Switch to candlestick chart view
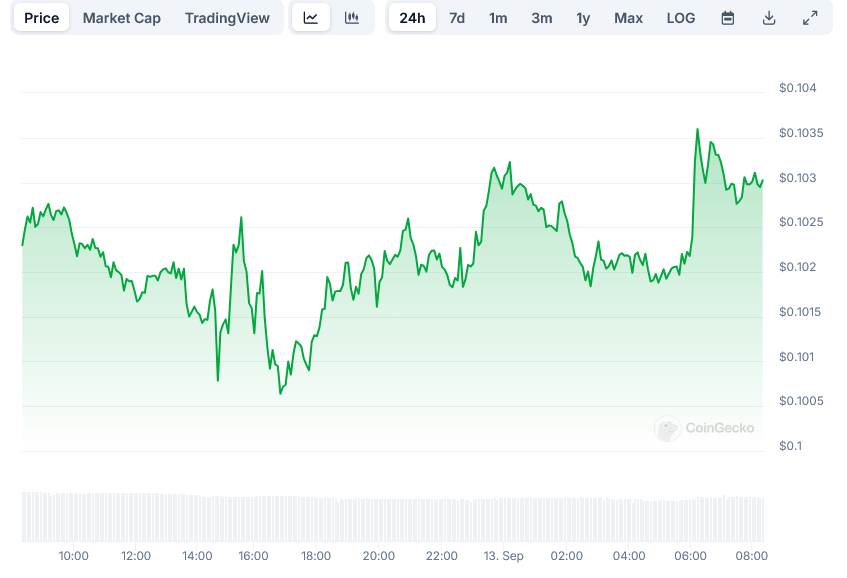 pos(352,18)
